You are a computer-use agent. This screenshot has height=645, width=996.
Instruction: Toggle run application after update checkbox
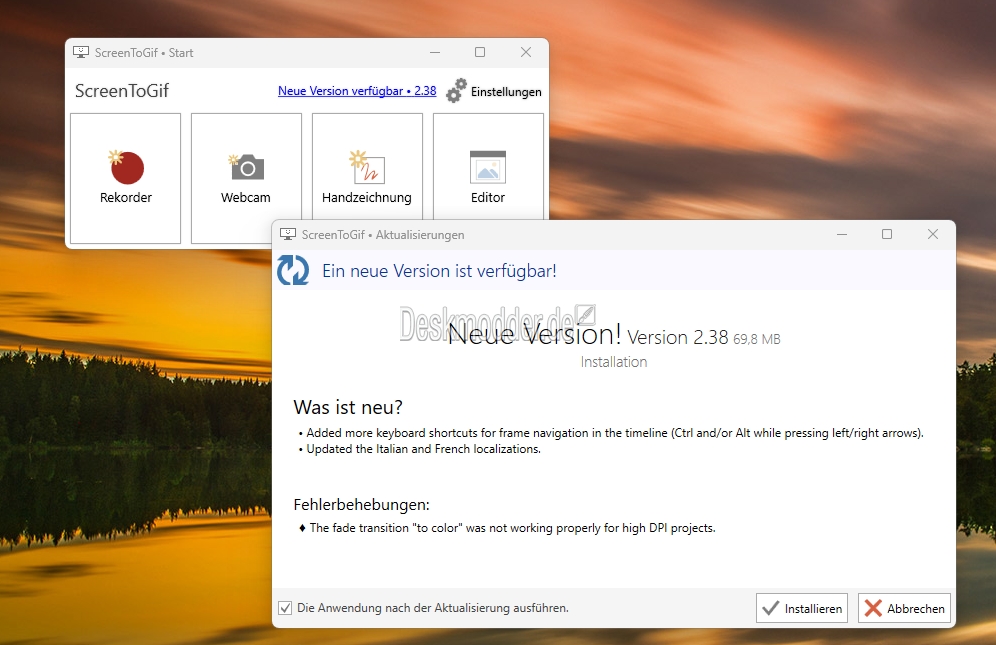285,608
